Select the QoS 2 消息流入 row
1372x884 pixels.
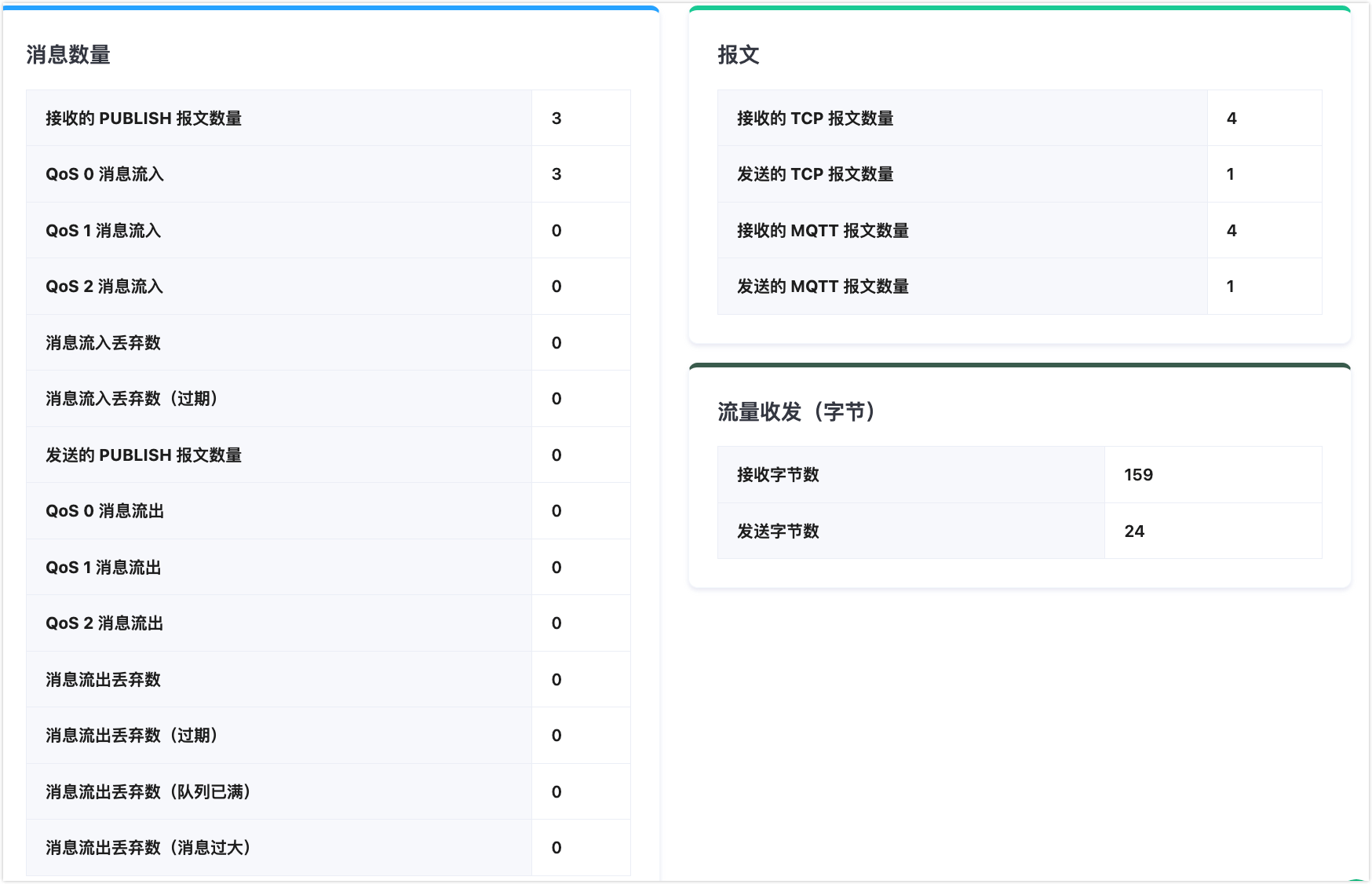pyautogui.click(x=104, y=287)
